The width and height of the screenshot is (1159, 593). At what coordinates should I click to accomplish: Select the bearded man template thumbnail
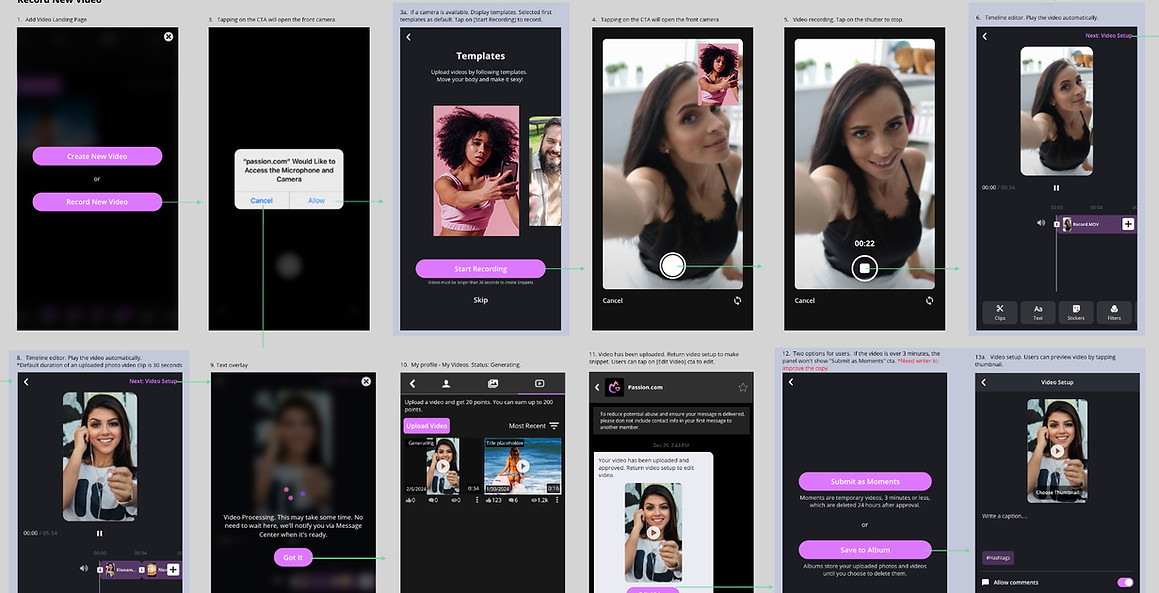(545, 171)
